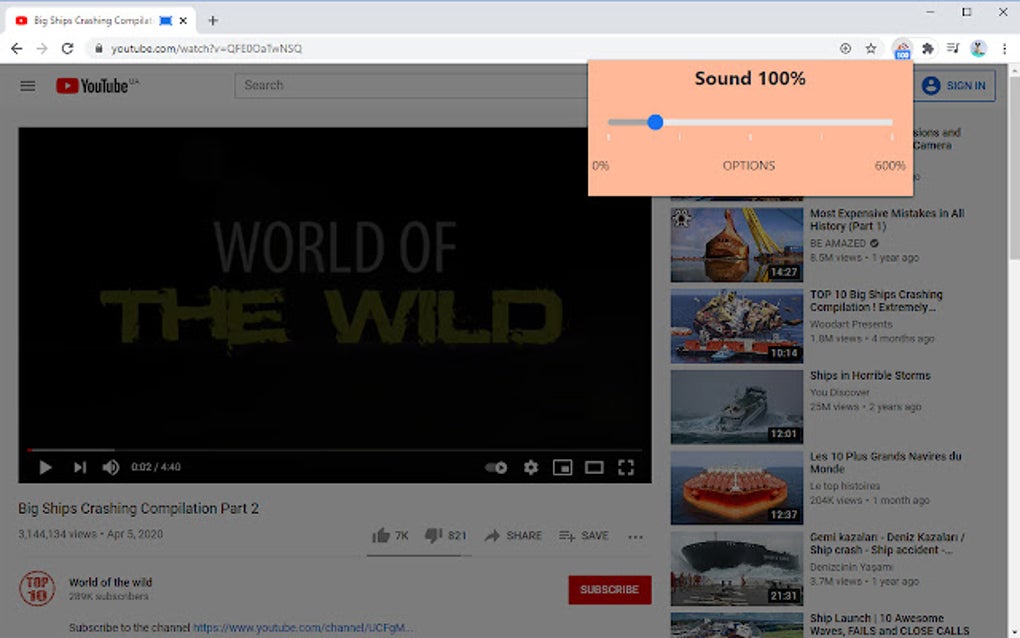This screenshot has height=638, width=1020.
Task: Open OPTIONS in the sound popup
Action: [749, 166]
